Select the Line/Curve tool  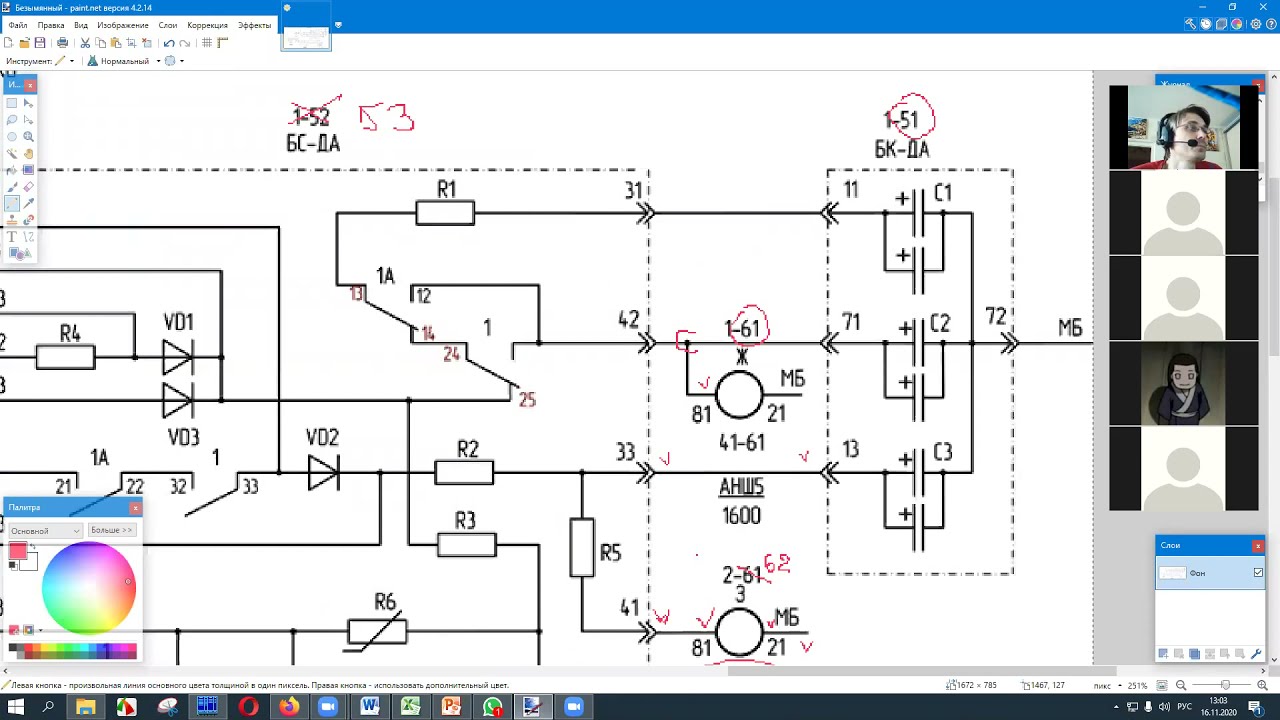(x=28, y=237)
